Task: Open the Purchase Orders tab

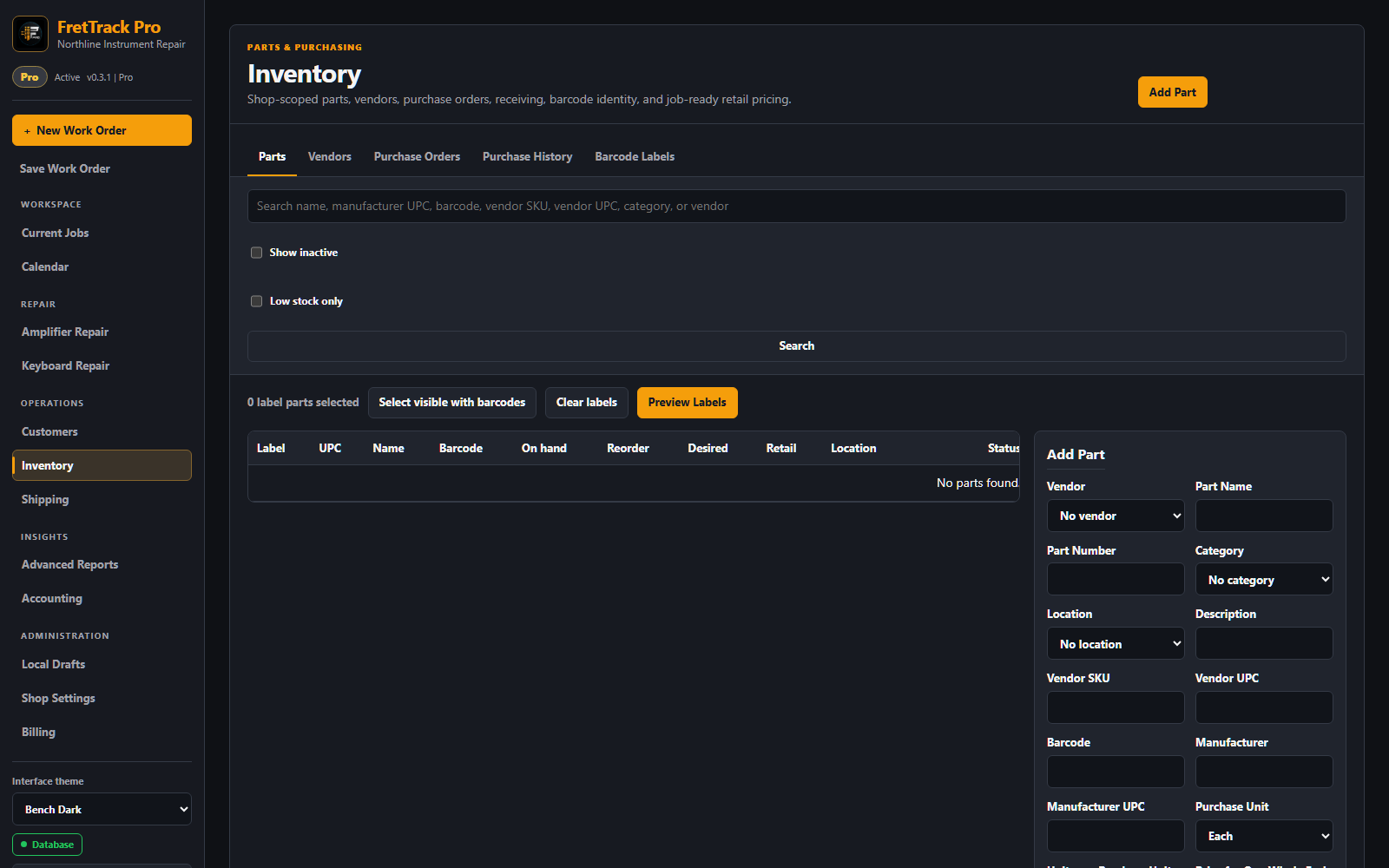Action: pyautogui.click(x=417, y=157)
